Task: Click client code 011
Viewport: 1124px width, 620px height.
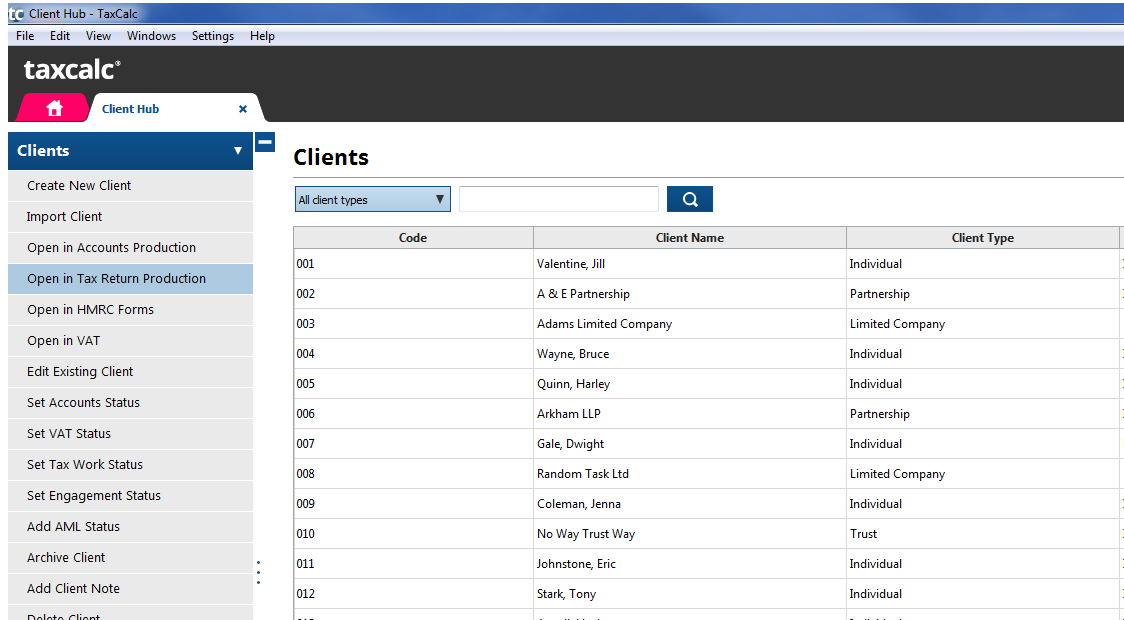Action: [x=305, y=564]
